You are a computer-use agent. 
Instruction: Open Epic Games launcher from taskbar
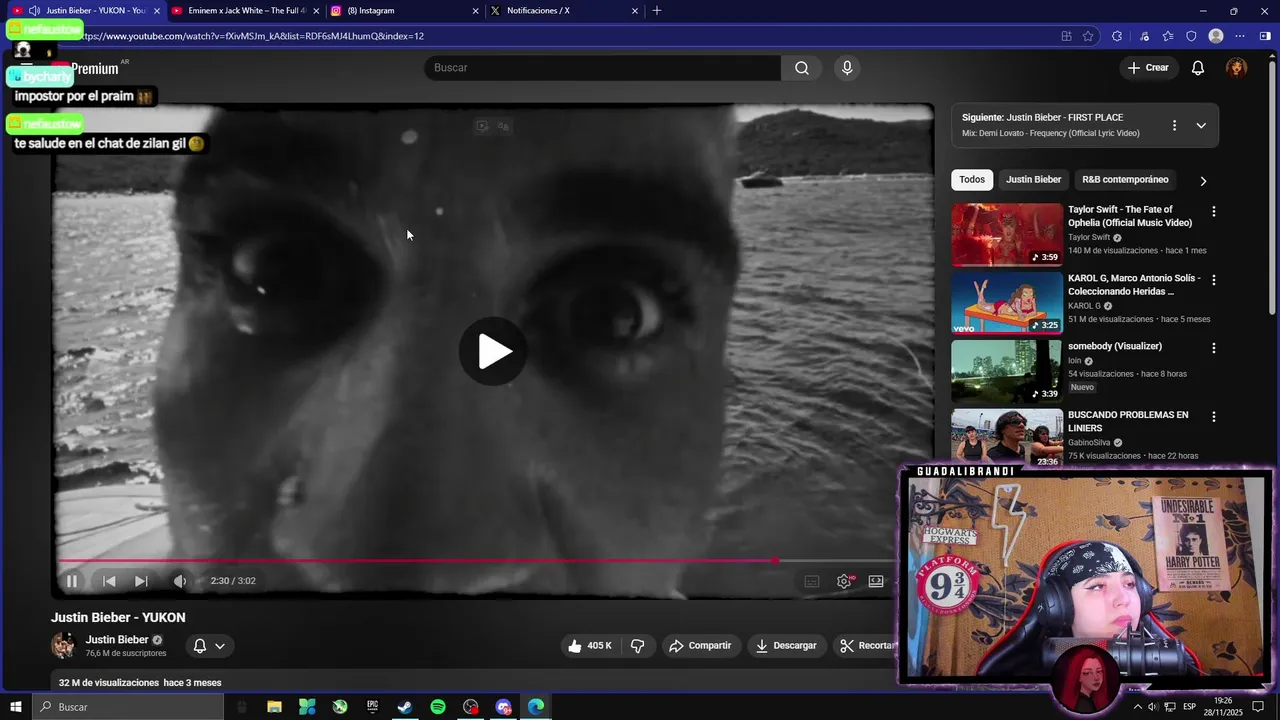[x=372, y=707]
